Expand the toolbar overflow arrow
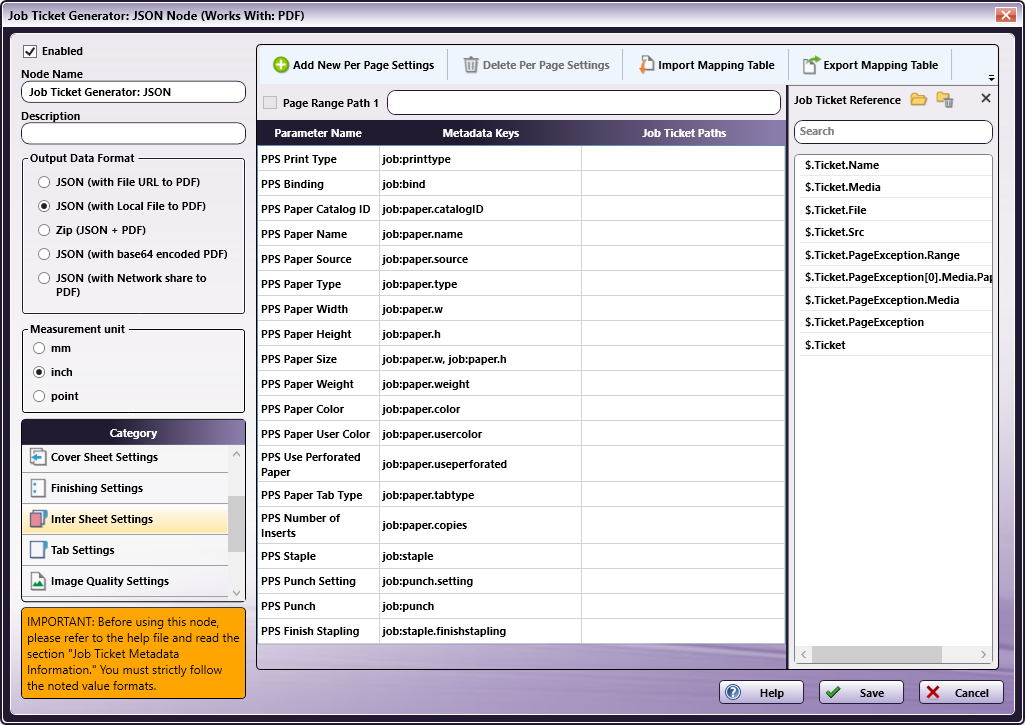This screenshot has height=725, width=1025. click(991, 78)
